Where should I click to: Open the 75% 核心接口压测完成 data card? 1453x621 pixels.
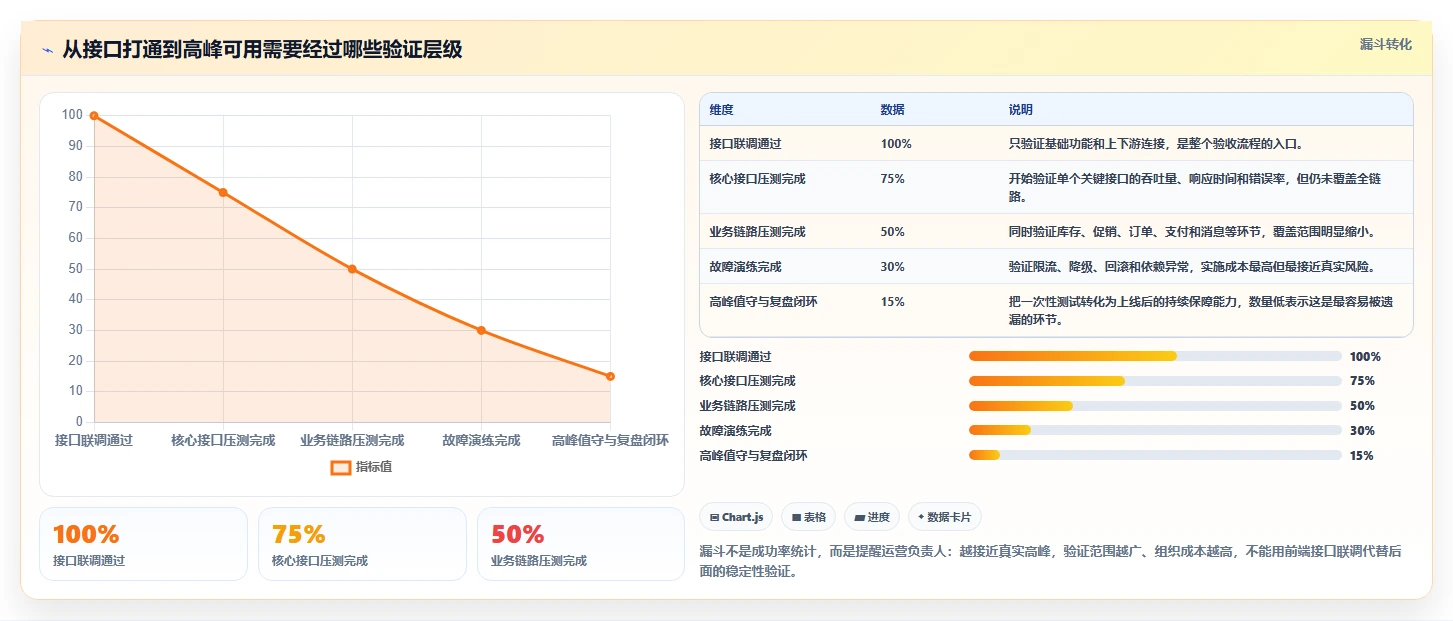click(x=362, y=544)
